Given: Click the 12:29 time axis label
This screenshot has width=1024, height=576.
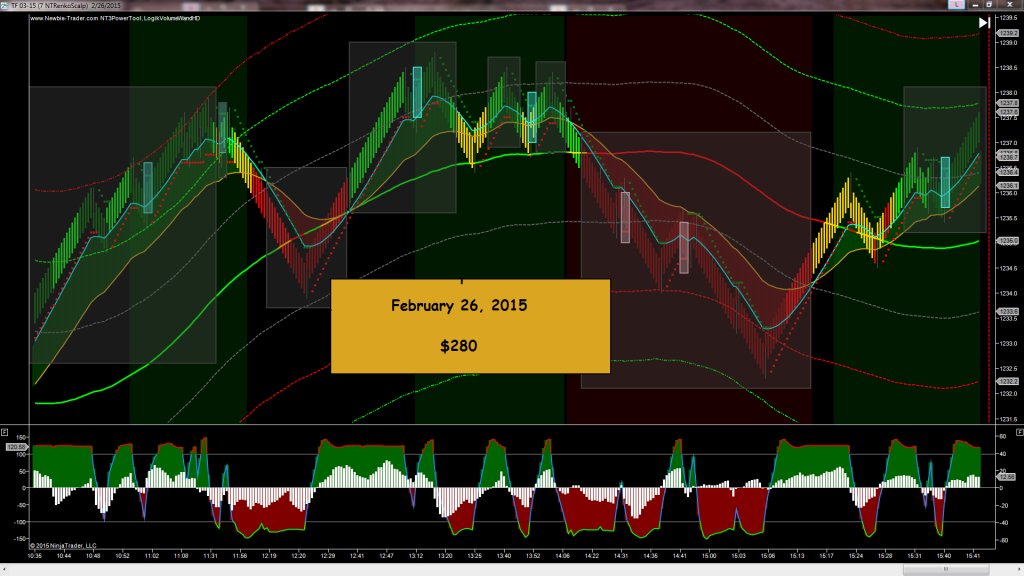Looking at the screenshot, I should tap(328, 556).
